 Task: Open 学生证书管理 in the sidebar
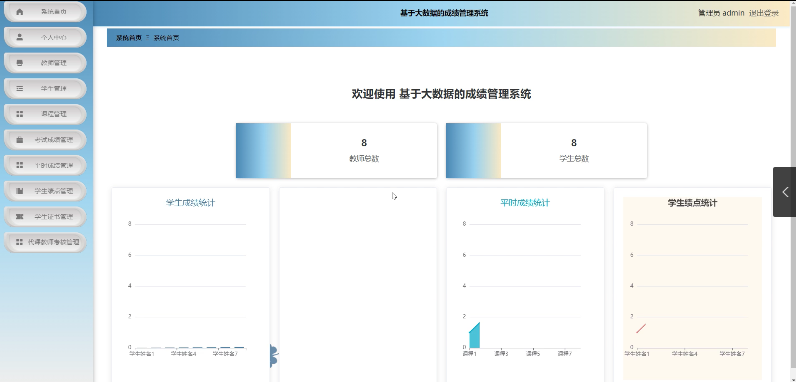tap(45, 216)
